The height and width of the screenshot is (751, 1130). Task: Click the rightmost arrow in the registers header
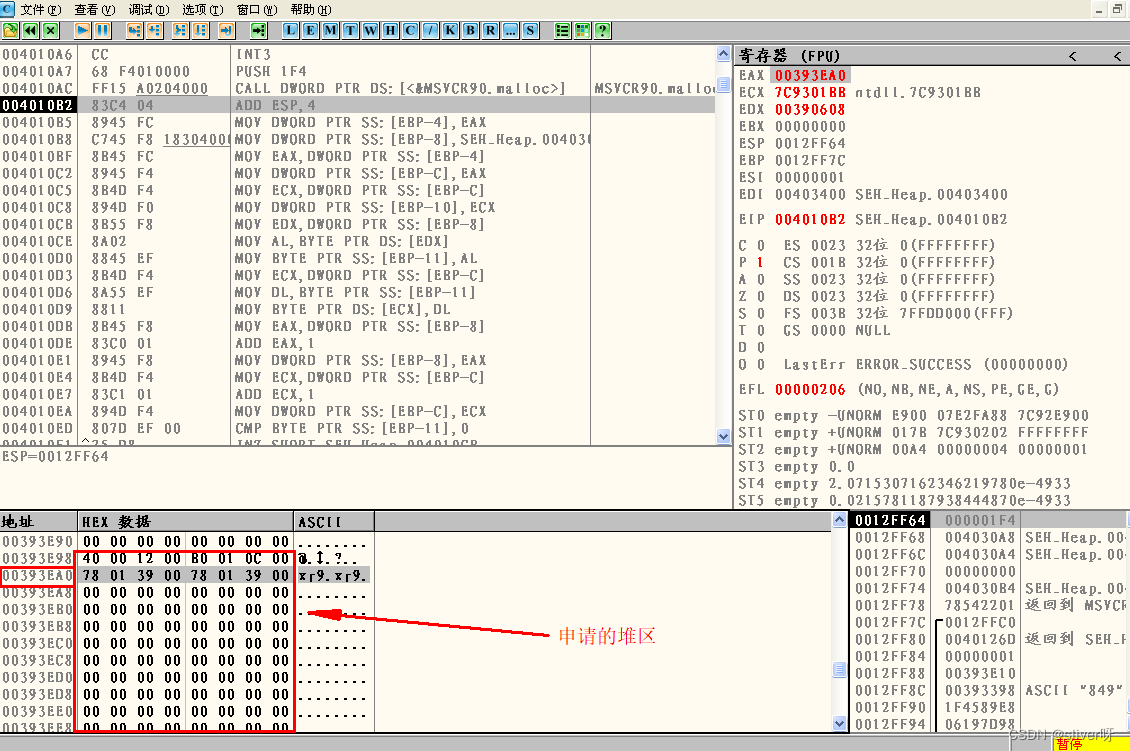[1118, 56]
